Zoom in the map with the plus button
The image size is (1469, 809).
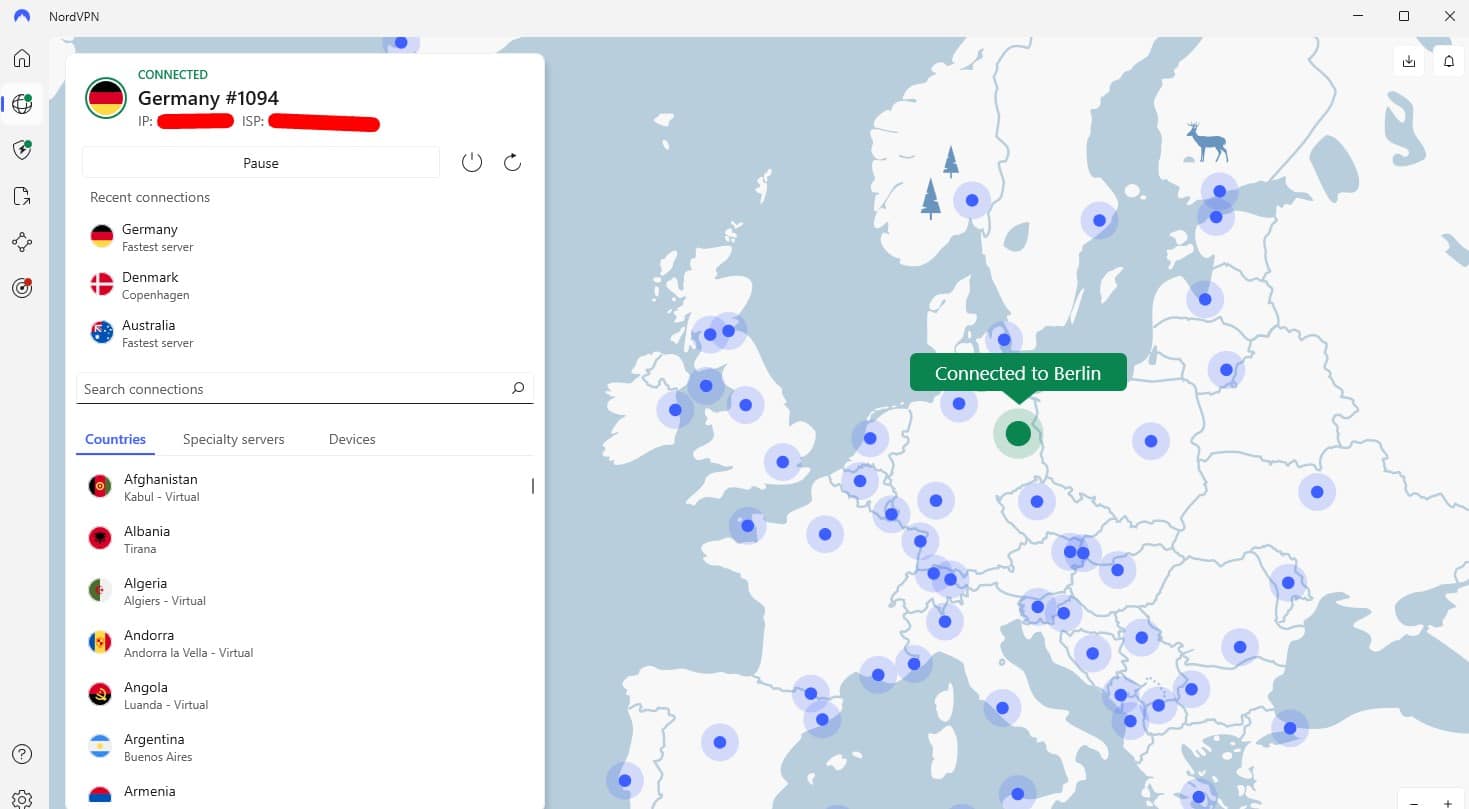[1447, 803]
